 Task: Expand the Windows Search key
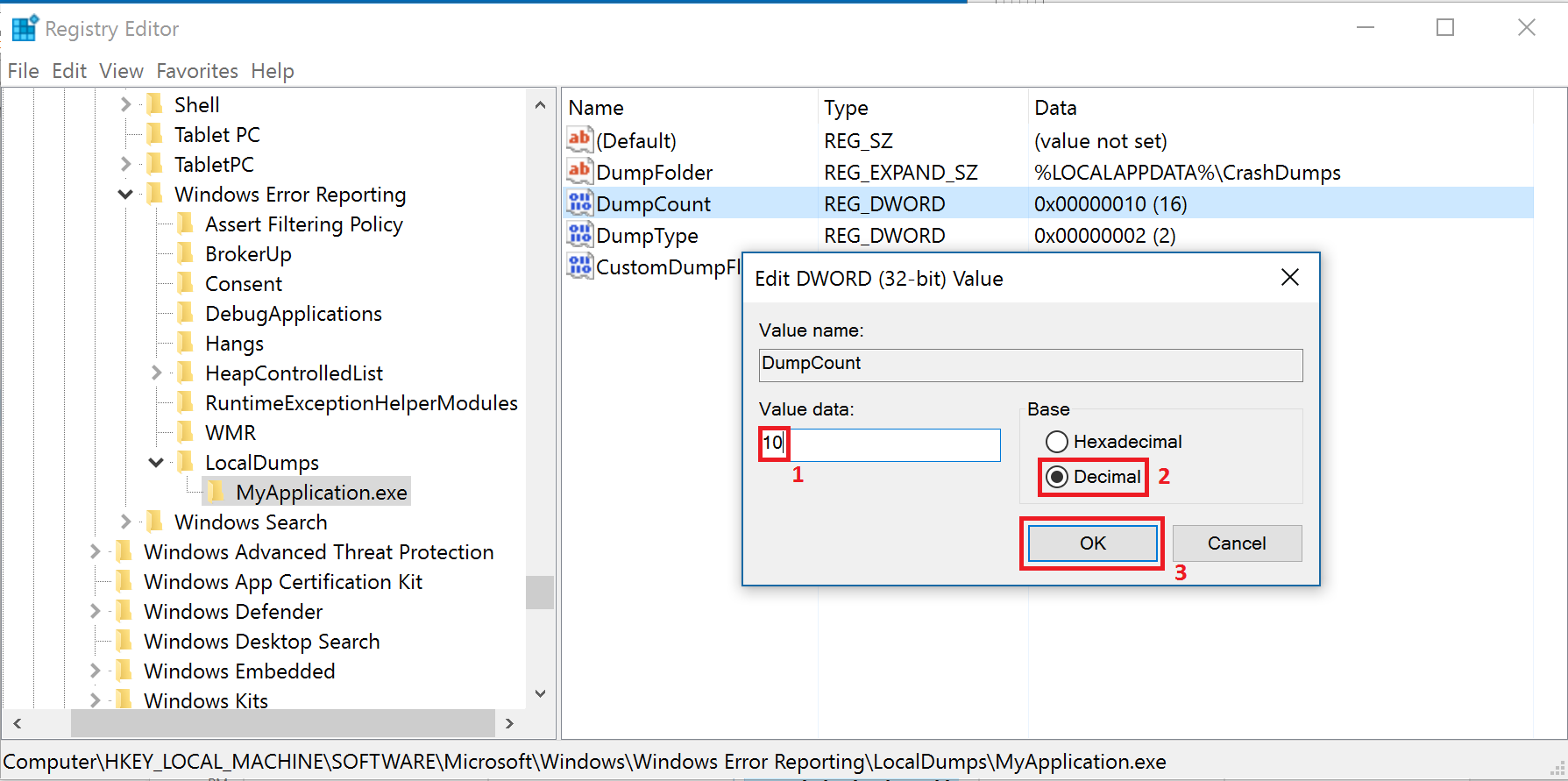tap(125, 522)
